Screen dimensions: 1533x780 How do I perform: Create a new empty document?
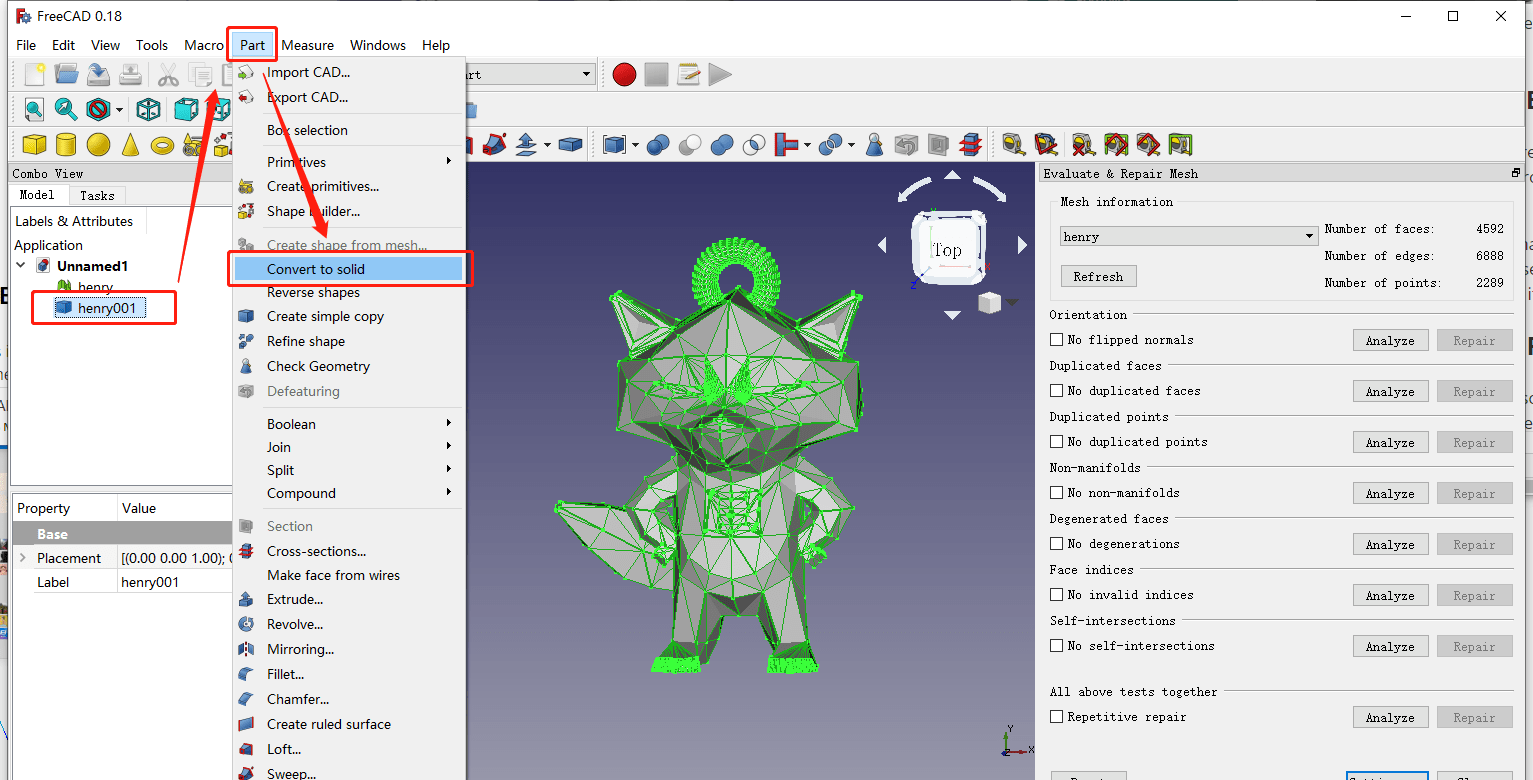33,74
